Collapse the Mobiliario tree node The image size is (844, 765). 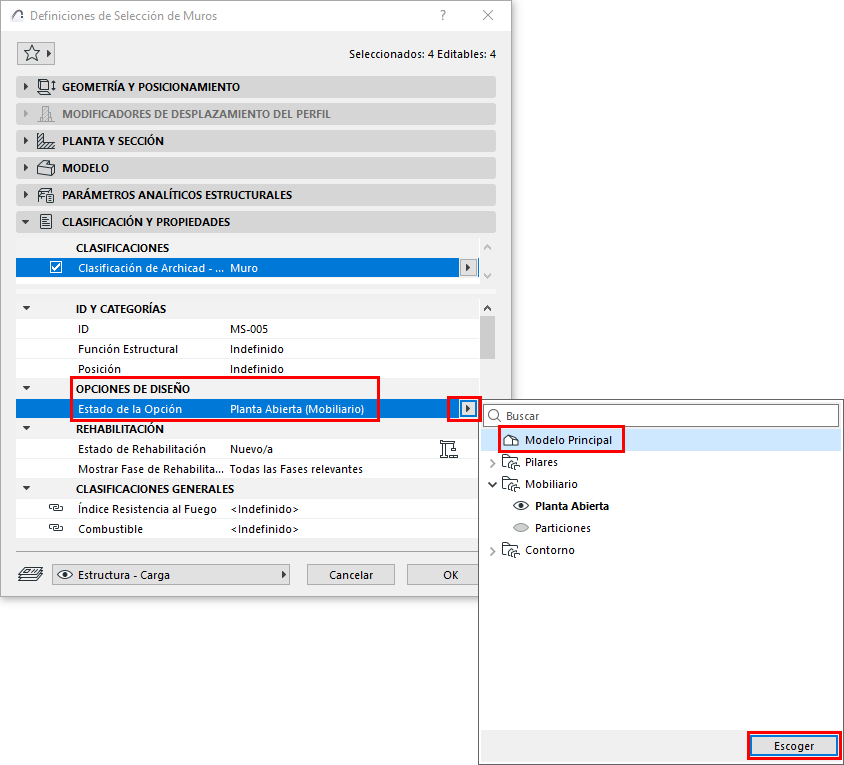[x=492, y=485]
